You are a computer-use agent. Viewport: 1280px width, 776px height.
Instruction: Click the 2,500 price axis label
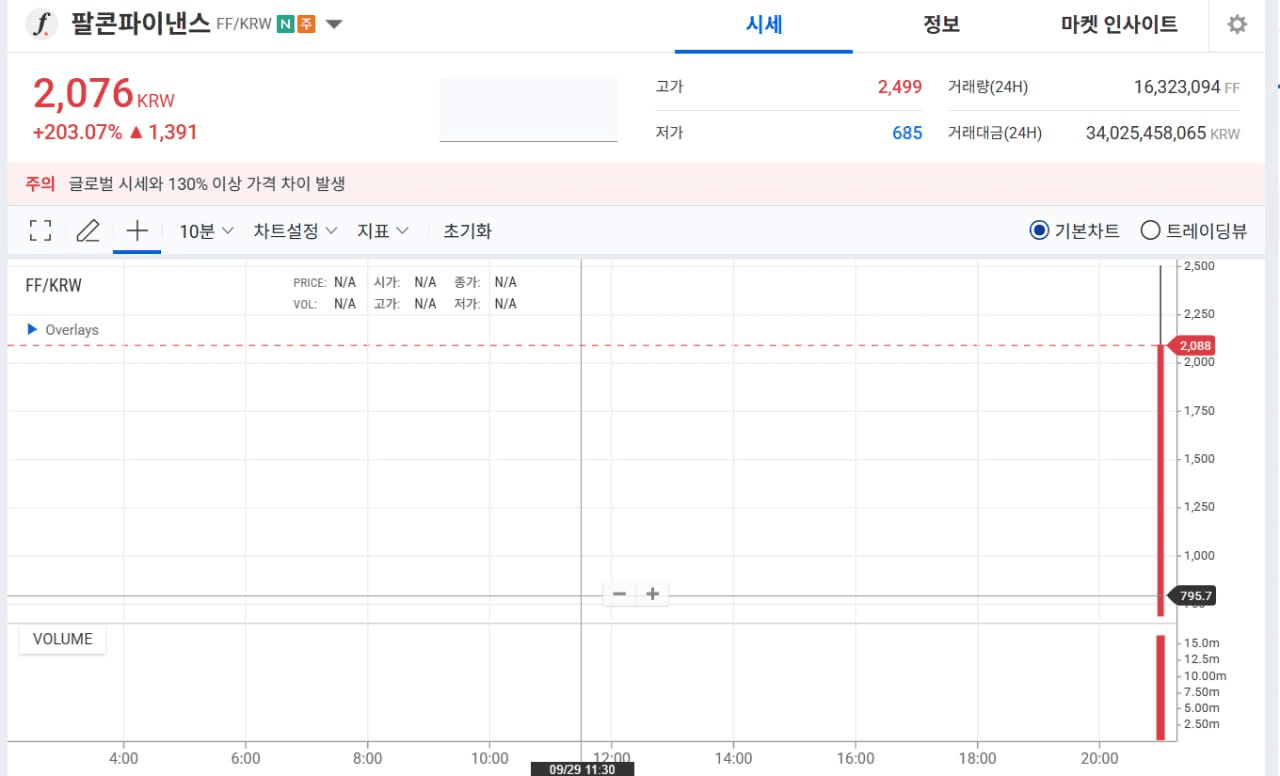click(x=1199, y=266)
